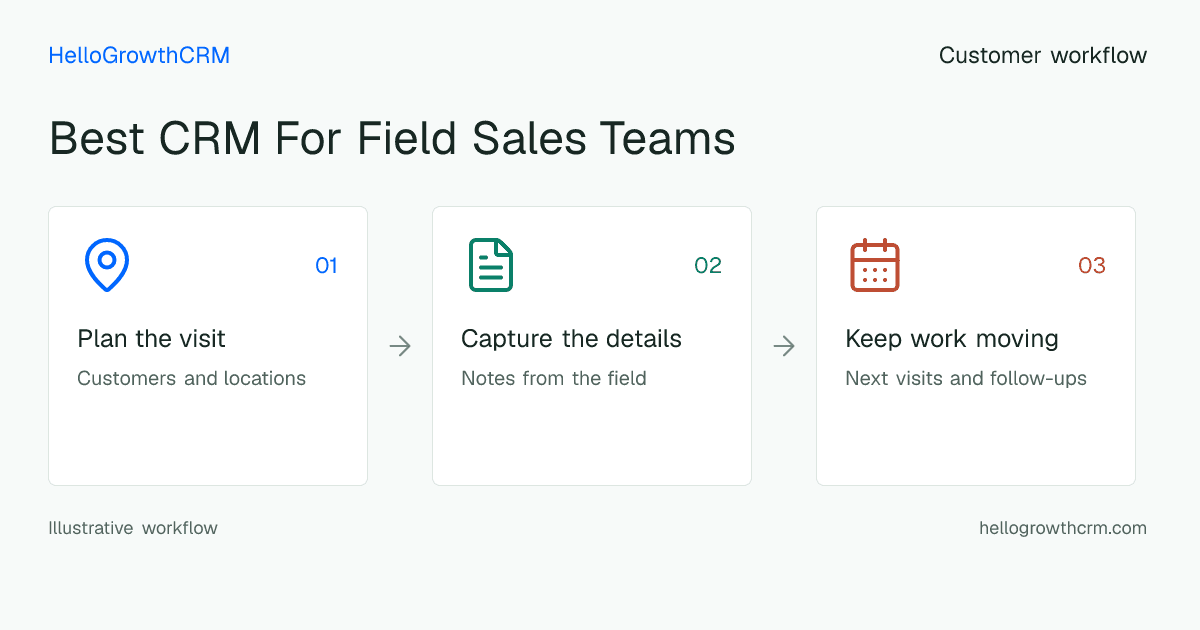The width and height of the screenshot is (1200, 630).
Task: Open the HelloGrowthCRM brand link
Action: coord(139,56)
